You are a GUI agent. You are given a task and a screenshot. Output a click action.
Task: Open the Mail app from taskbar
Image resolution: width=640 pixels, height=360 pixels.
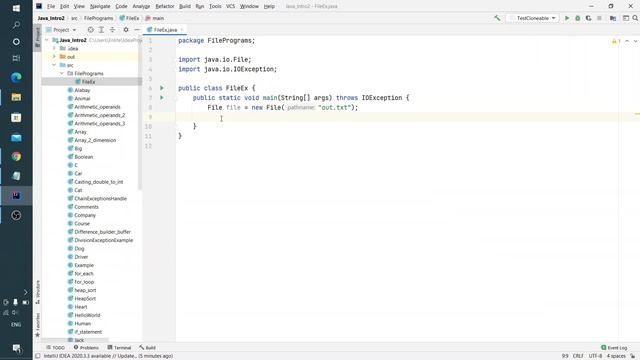(16, 137)
